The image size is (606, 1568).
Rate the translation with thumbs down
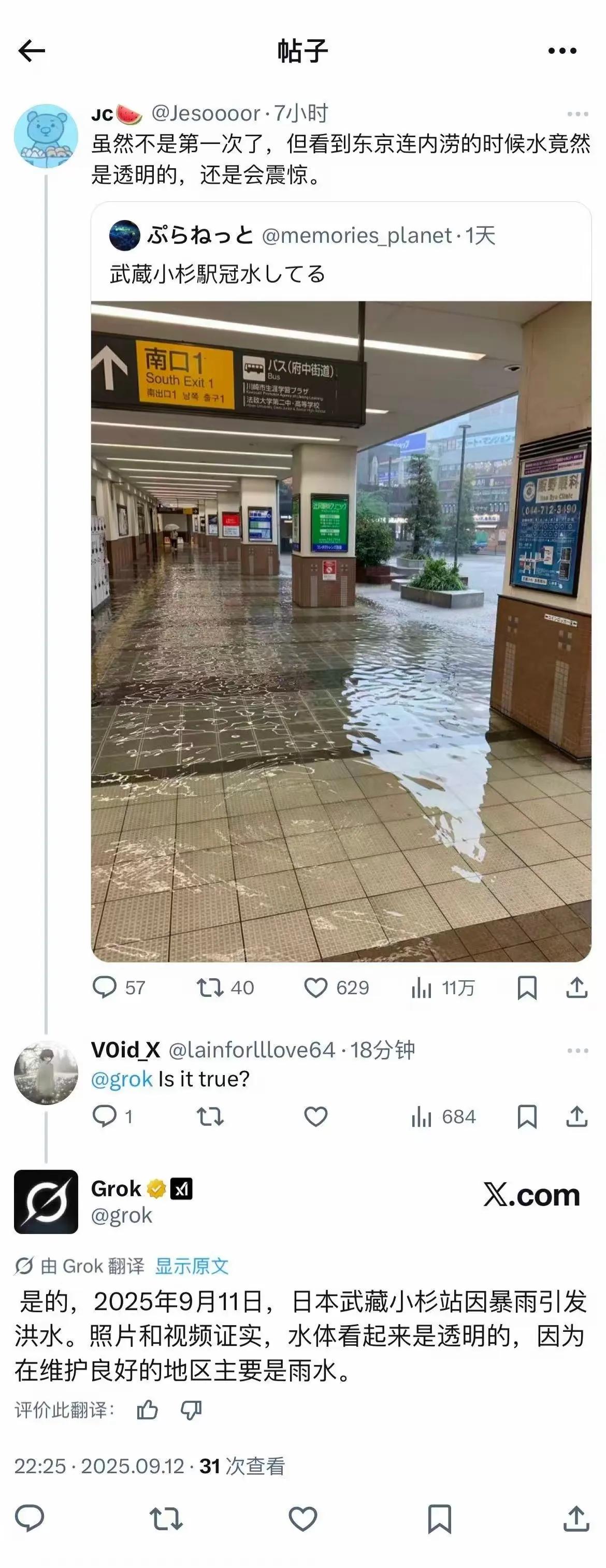pyautogui.click(x=191, y=1410)
